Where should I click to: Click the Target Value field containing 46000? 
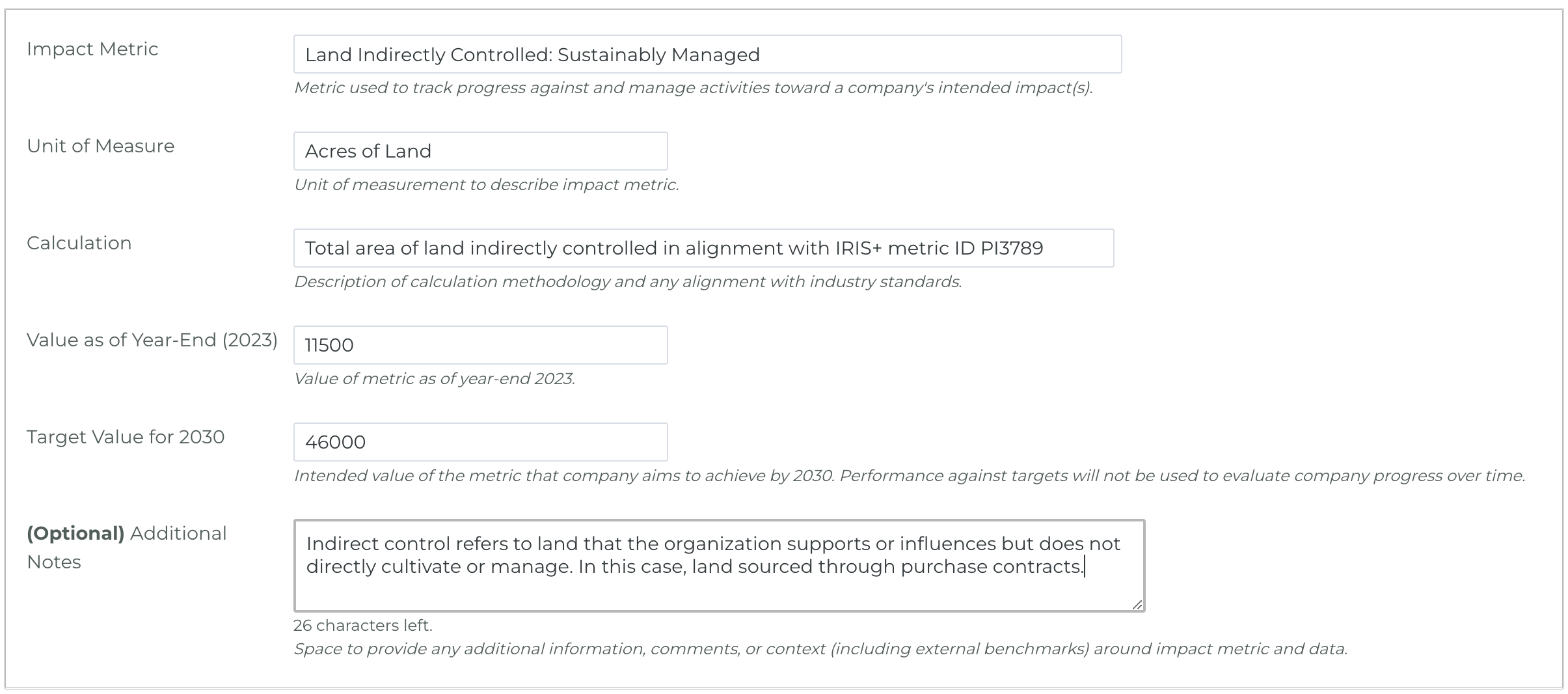[x=480, y=442]
